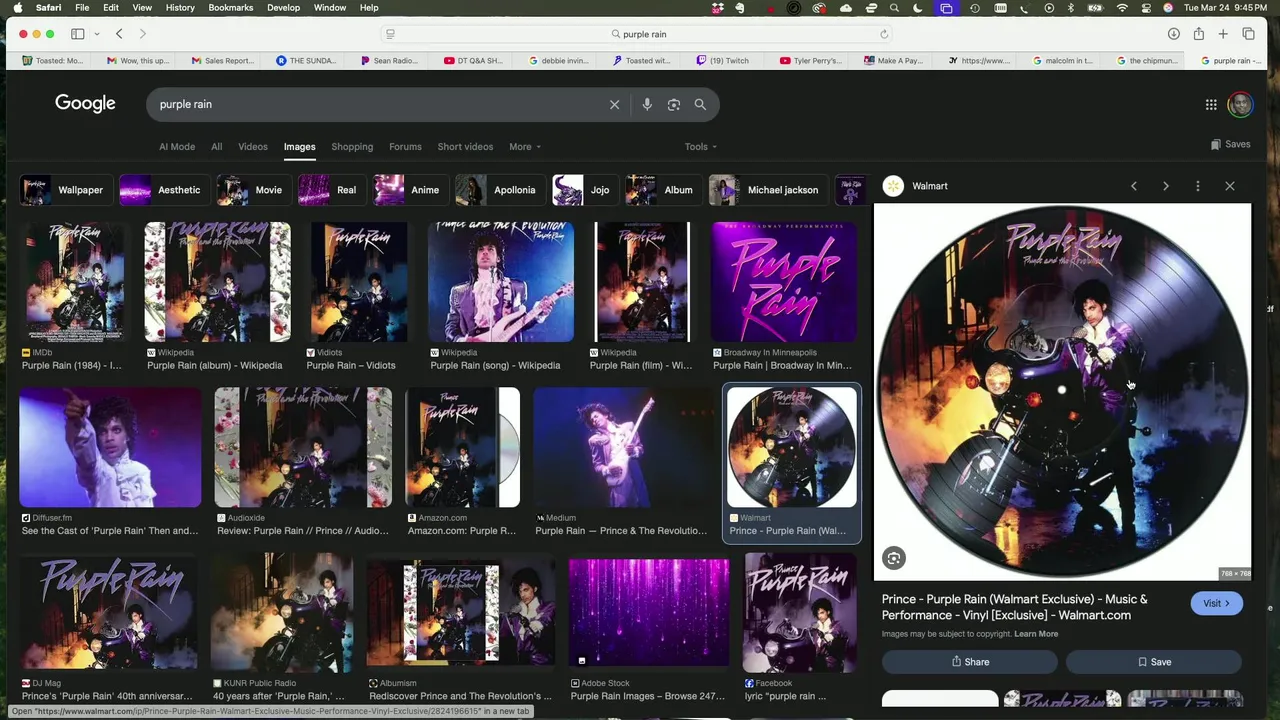Switch to Forums tab
This screenshot has width=1280, height=720.
pos(405,147)
